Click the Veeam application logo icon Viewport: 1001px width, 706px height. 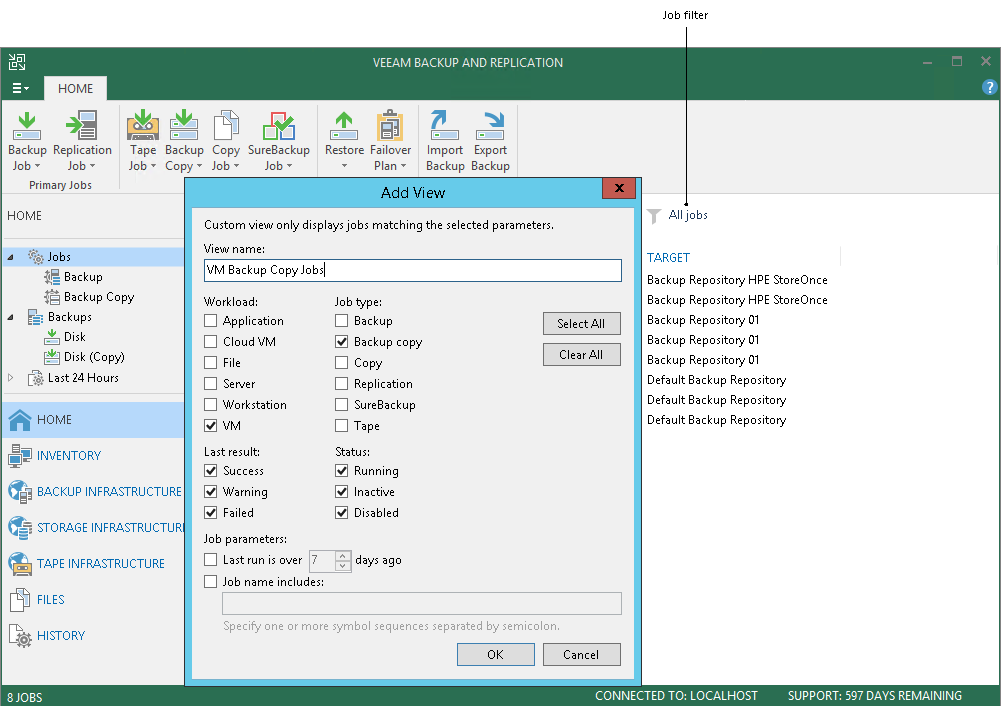tap(17, 62)
